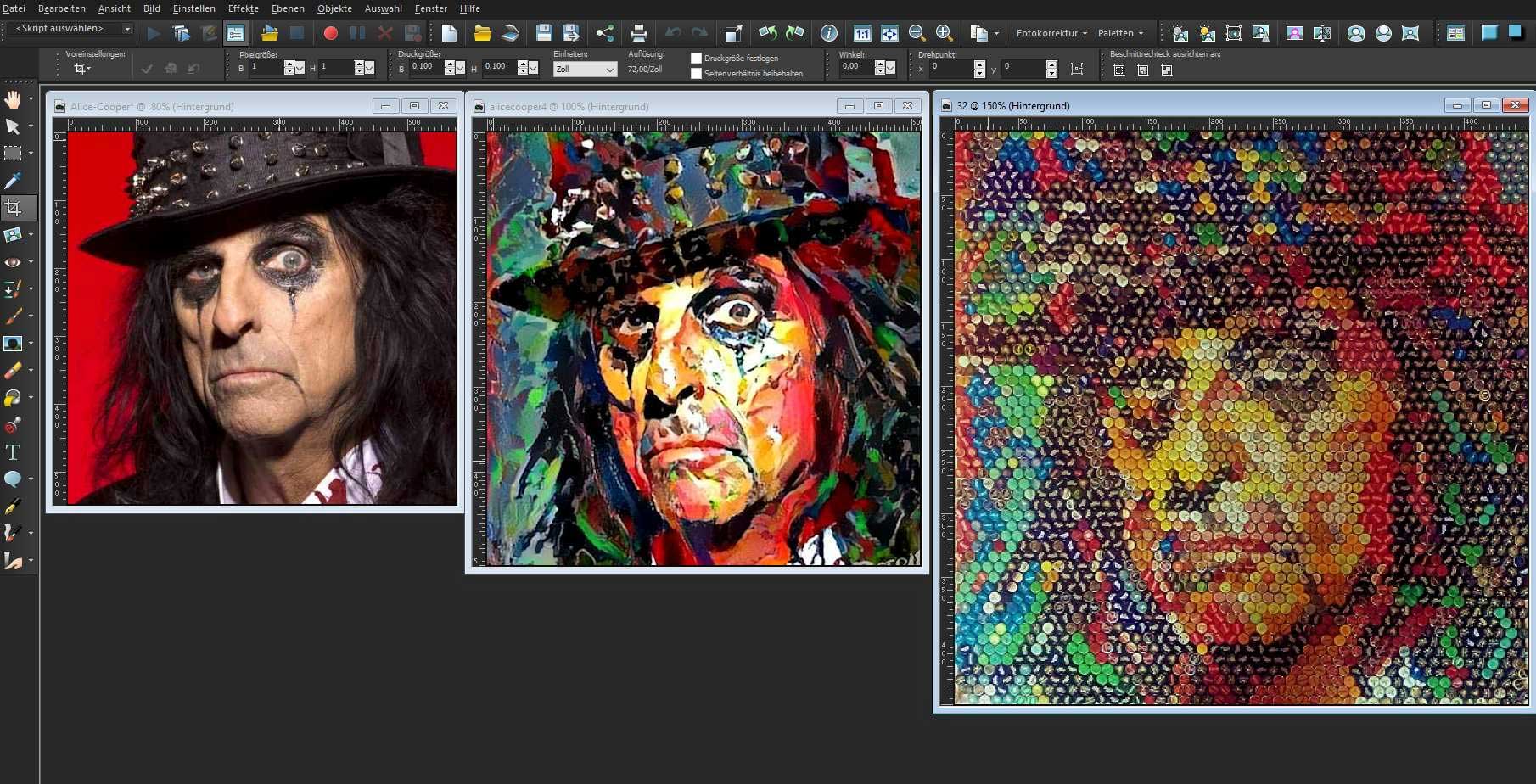Open the Voreinstellungen crop presets dropdown

[82, 69]
